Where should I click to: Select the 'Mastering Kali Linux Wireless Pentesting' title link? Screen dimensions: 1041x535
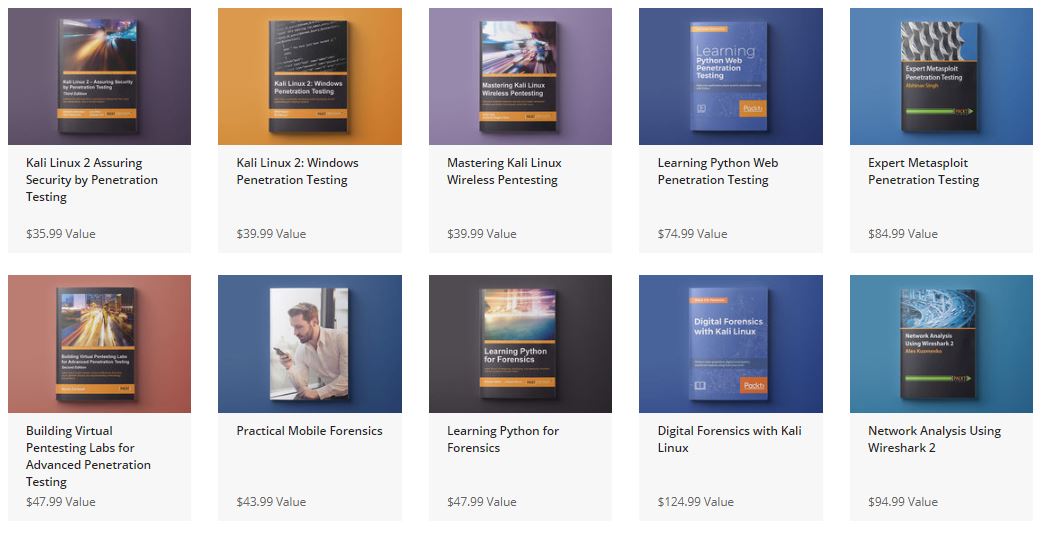(x=504, y=171)
